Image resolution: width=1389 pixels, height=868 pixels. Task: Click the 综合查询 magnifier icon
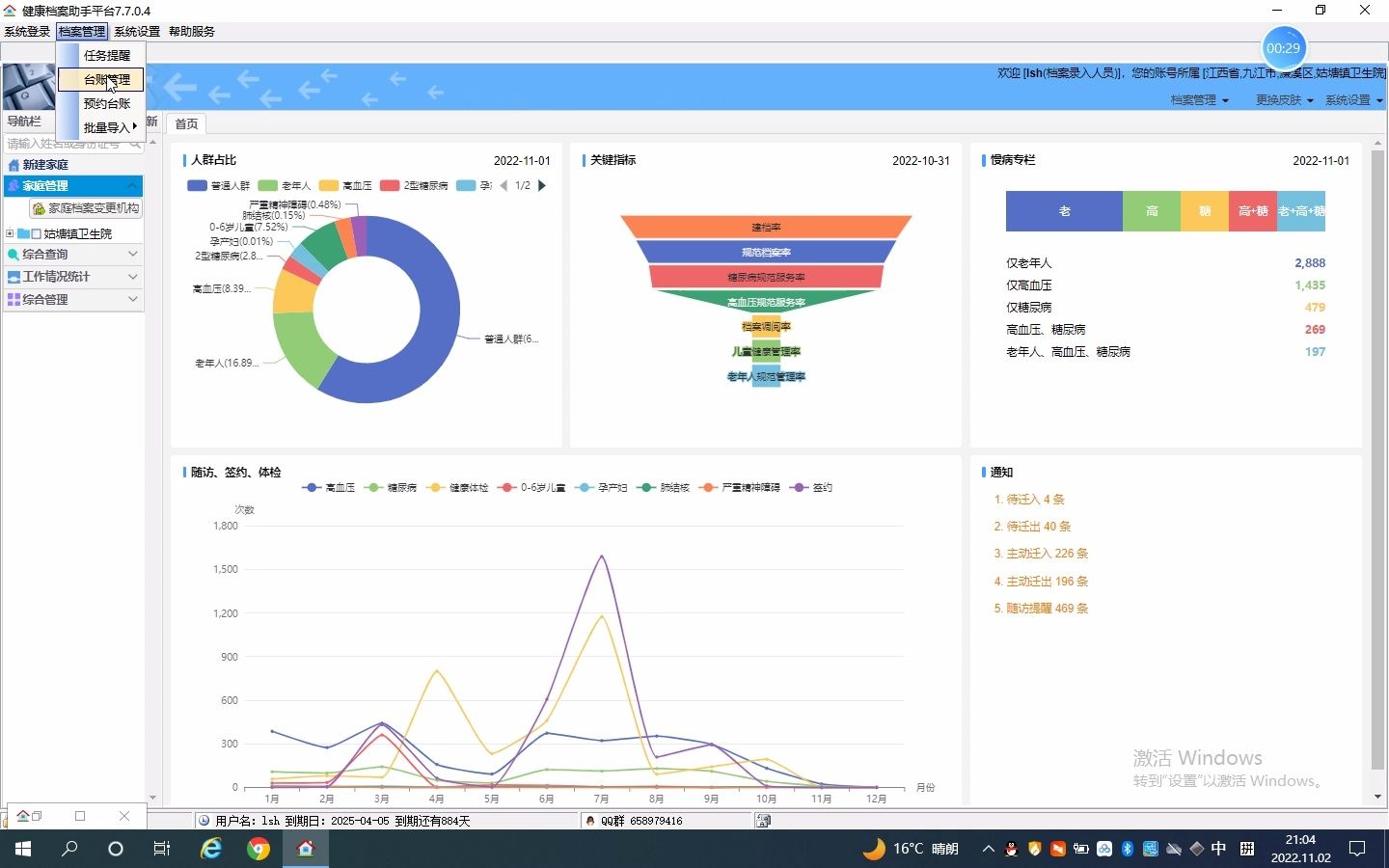[14, 255]
